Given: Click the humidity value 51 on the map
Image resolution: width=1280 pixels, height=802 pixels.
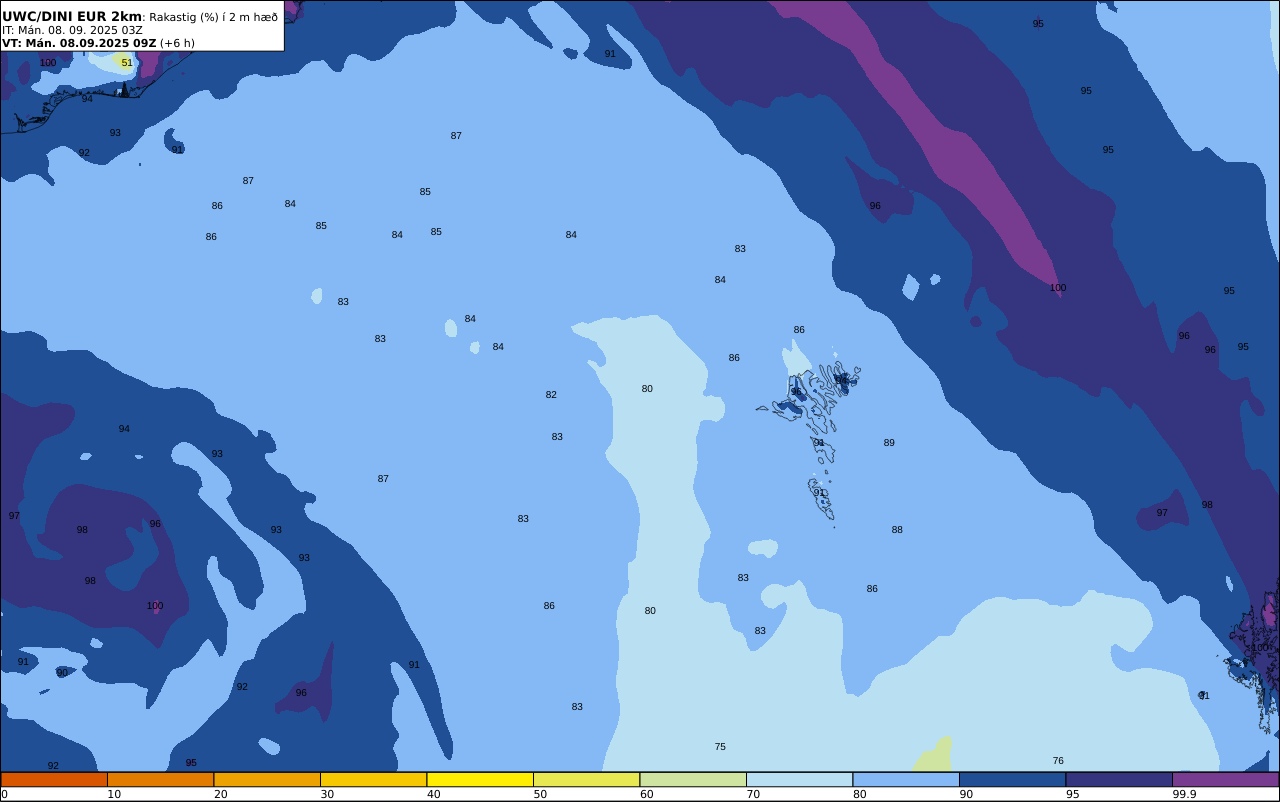Looking at the screenshot, I should (127, 63).
